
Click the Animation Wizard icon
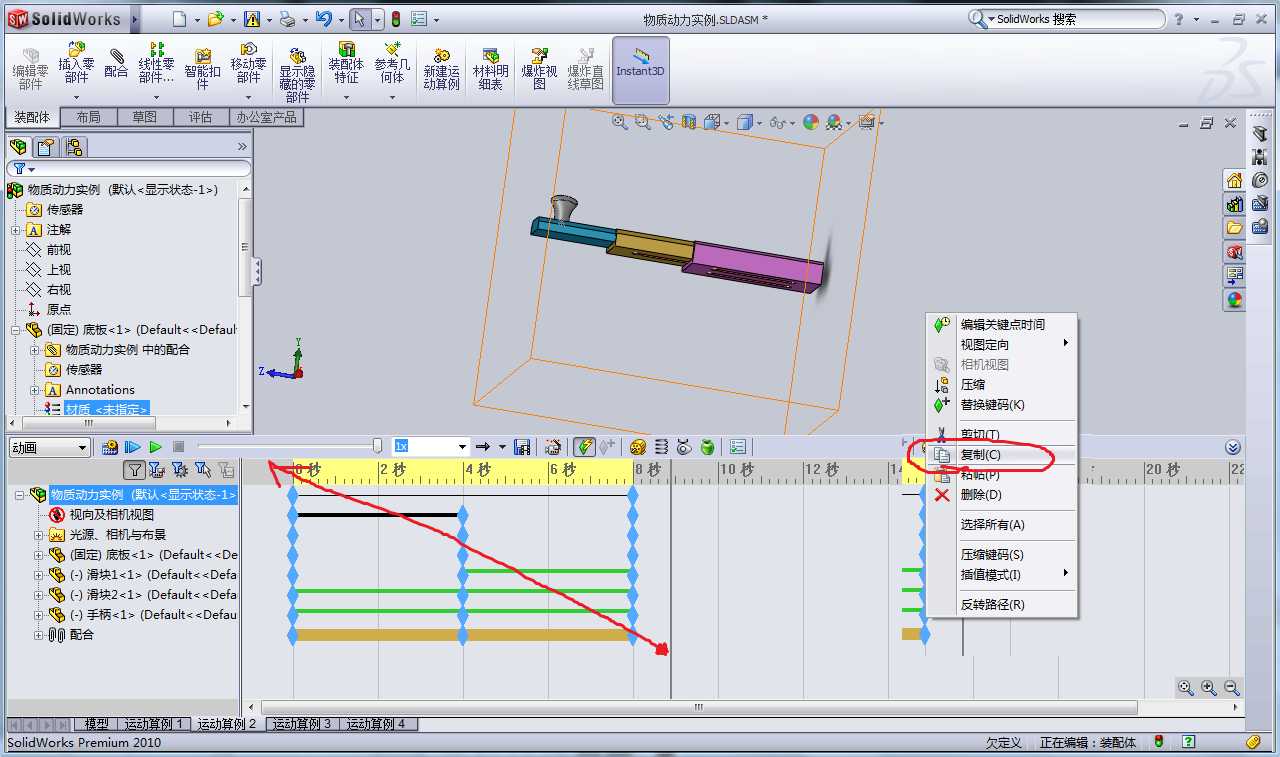pos(551,447)
